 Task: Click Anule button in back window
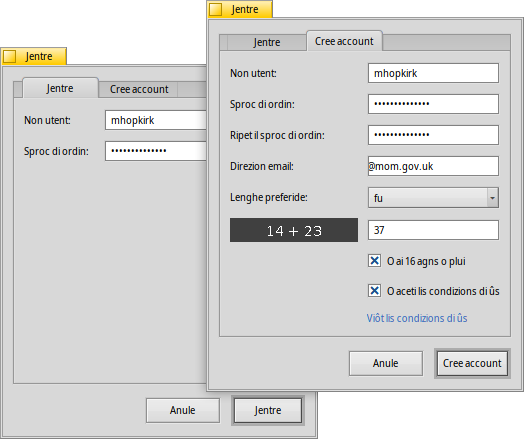[182, 410]
